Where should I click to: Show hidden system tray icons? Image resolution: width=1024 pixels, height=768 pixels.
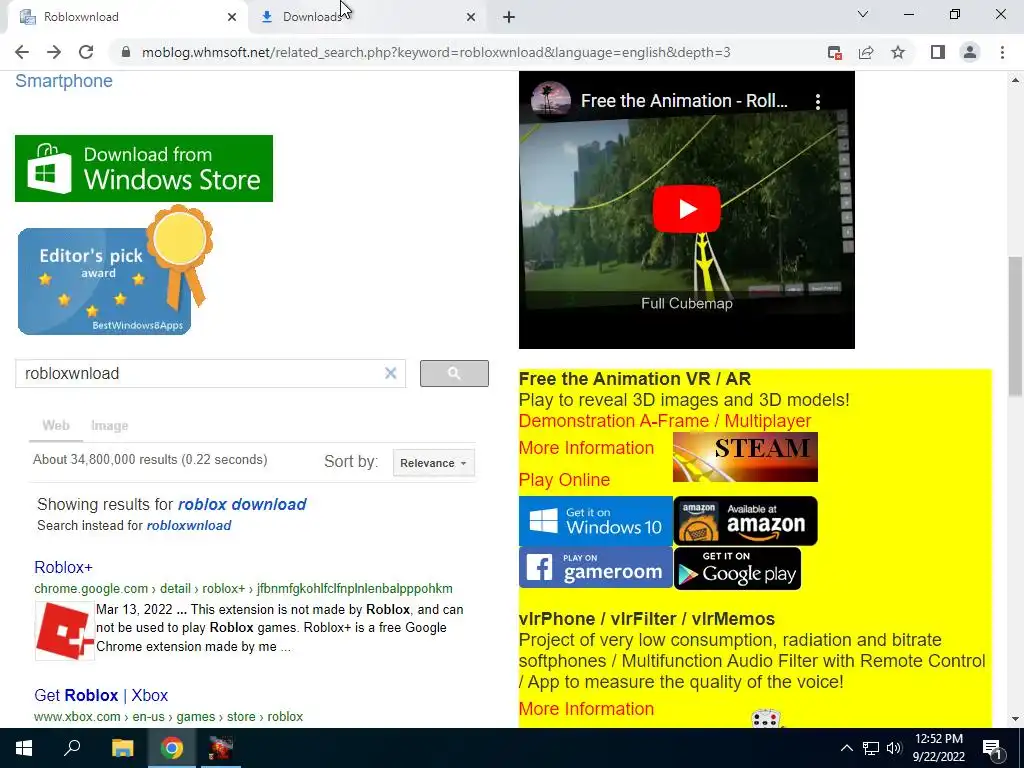846,748
